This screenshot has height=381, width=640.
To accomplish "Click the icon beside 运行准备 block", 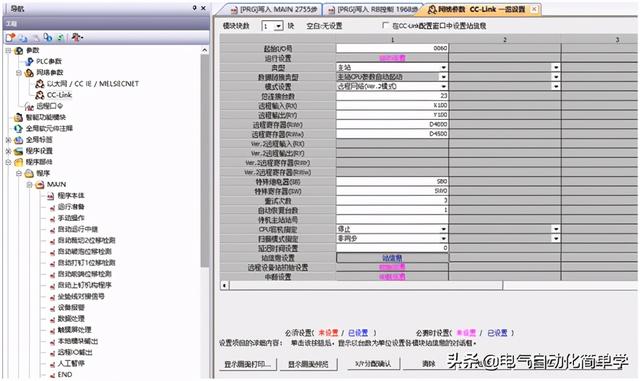I will [52, 207].
